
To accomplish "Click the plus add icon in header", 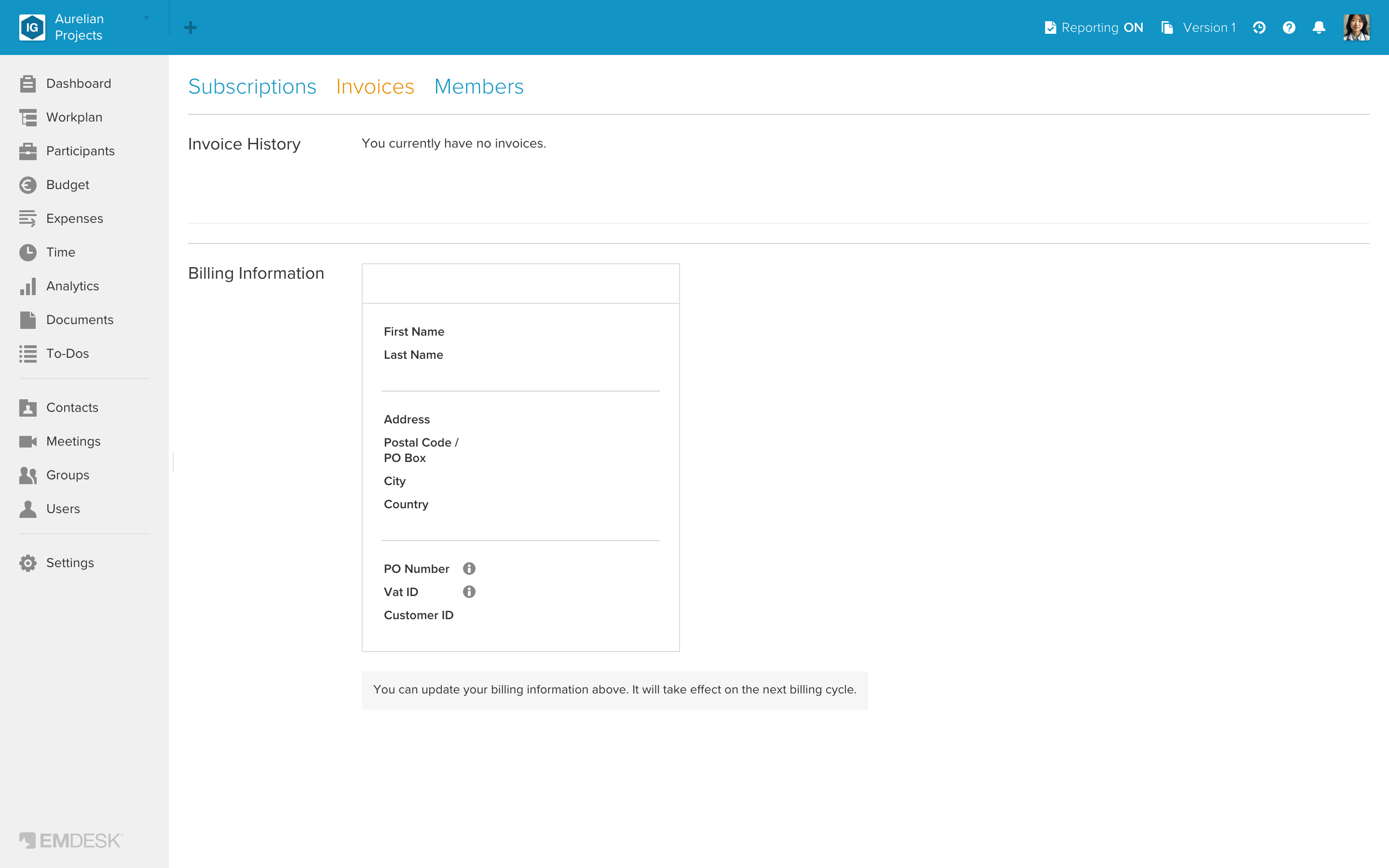I will (191, 27).
